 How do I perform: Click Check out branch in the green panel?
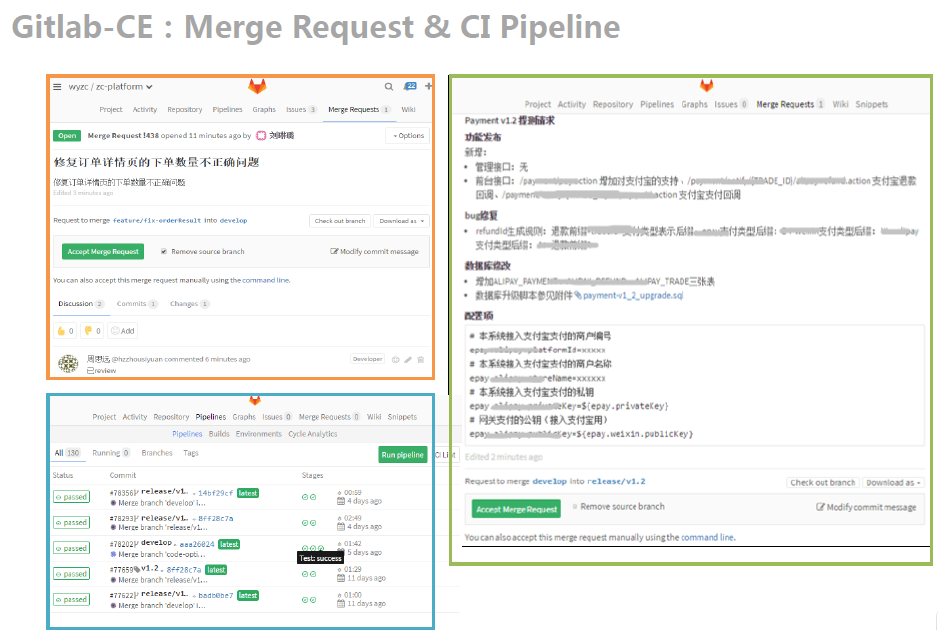coord(823,483)
